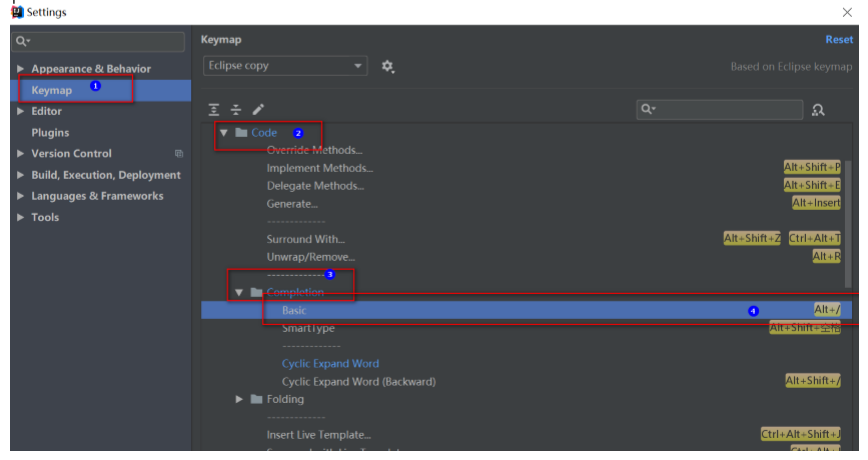Click the Collapse All icon in keymap toolbar

(x=236, y=110)
